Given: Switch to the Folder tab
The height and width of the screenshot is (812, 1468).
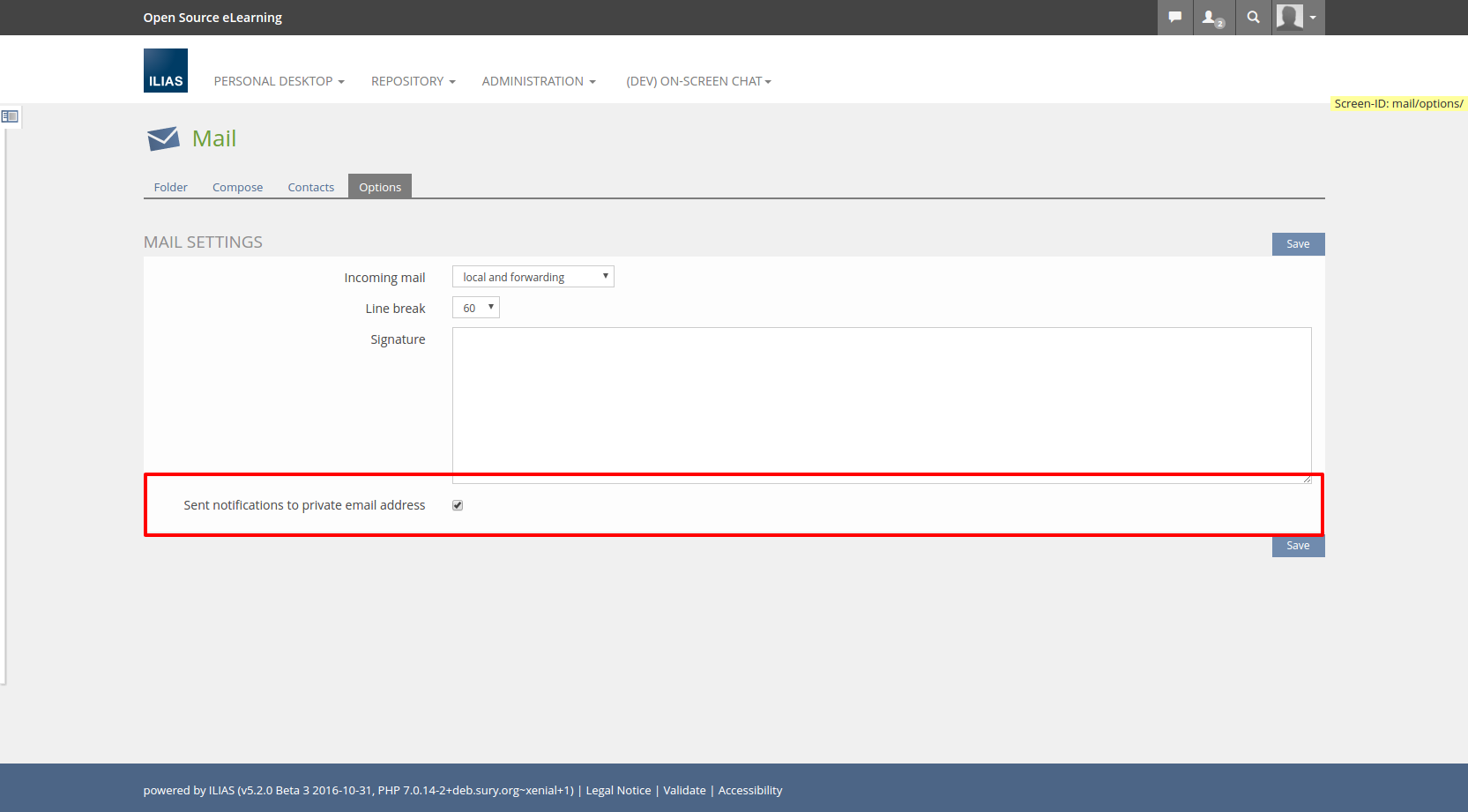Looking at the screenshot, I should point(170,187).
